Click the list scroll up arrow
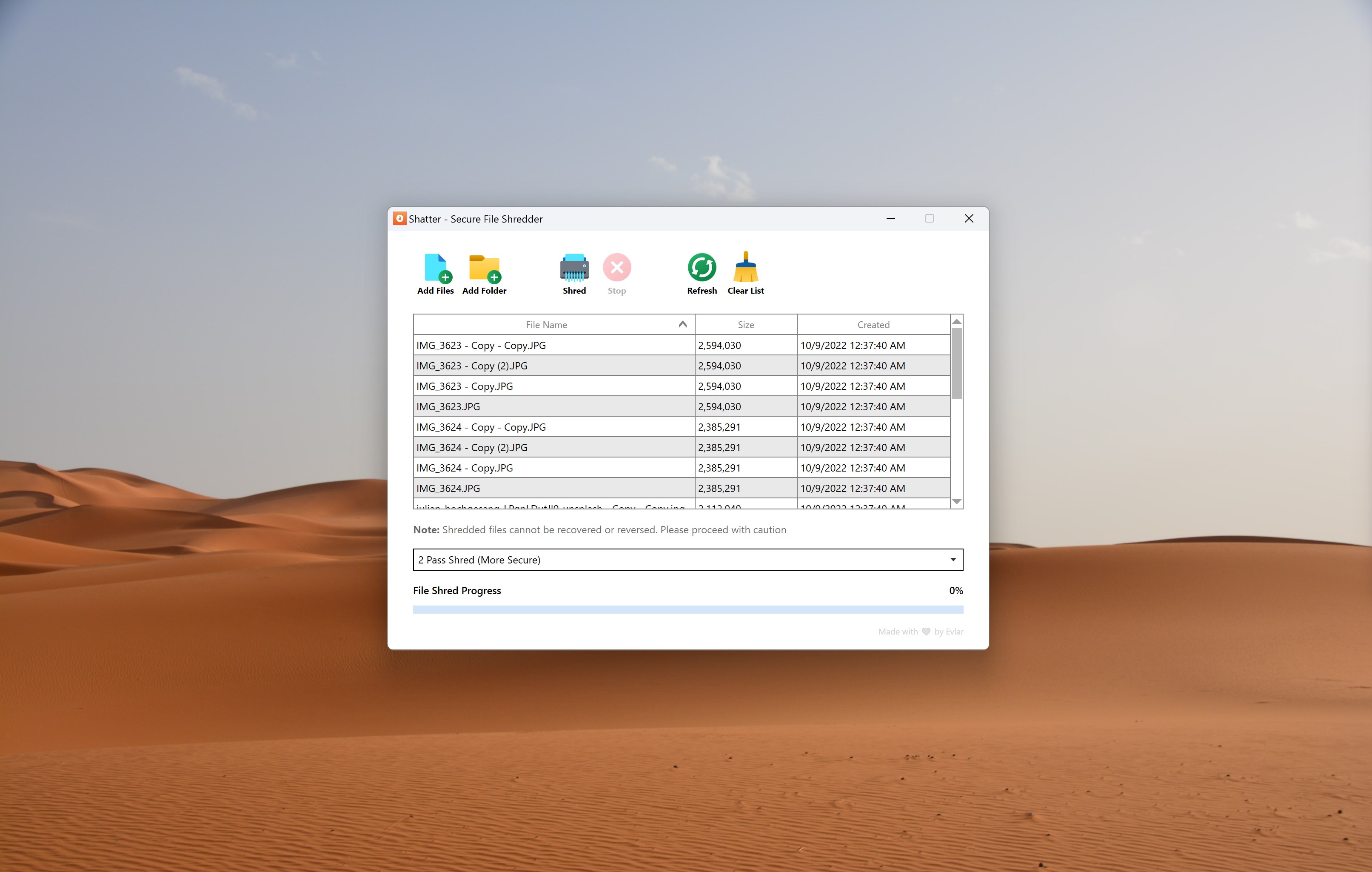 coord(957,321)
